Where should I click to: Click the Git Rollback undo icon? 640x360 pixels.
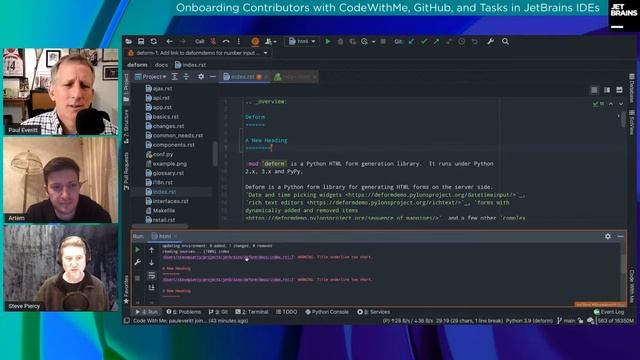point(474,41)
